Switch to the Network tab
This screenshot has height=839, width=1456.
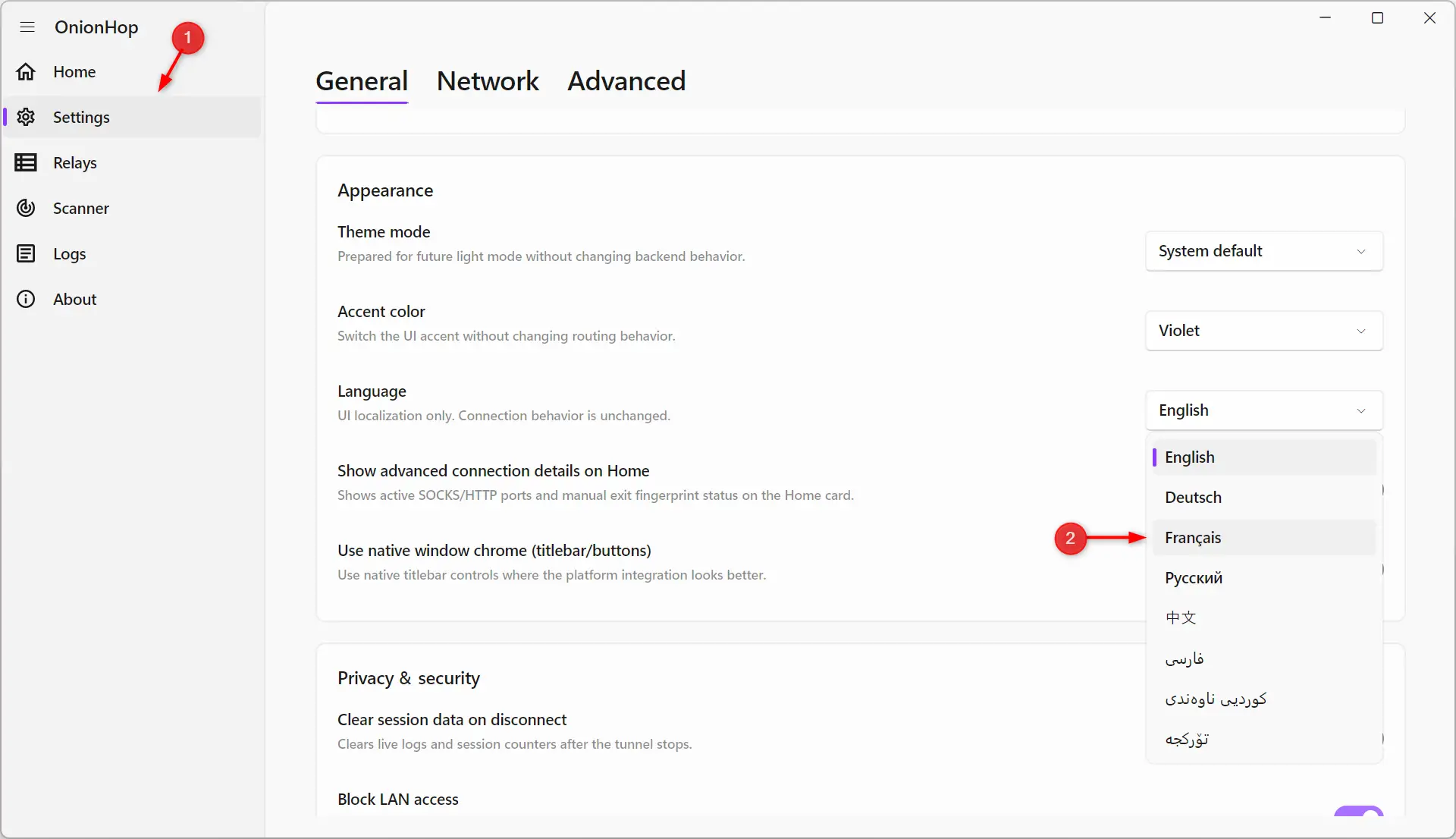coord(488,81)
